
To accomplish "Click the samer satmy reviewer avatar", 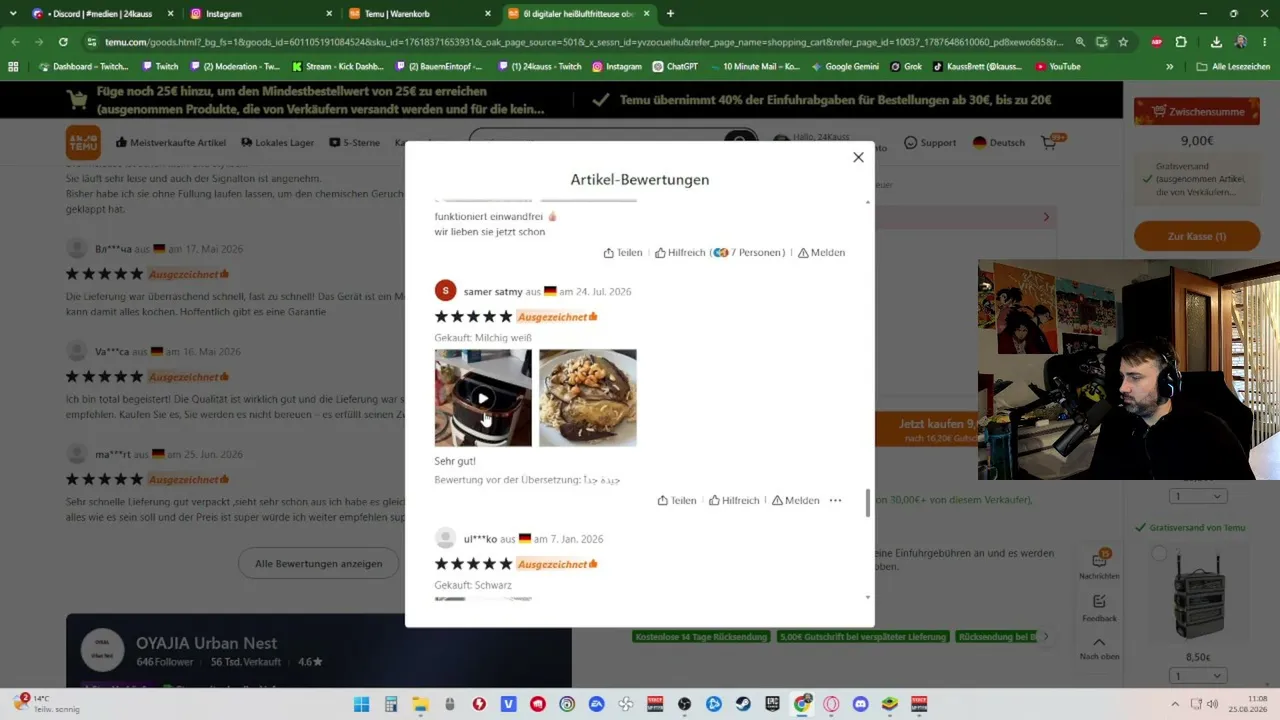I will point(446,291).
